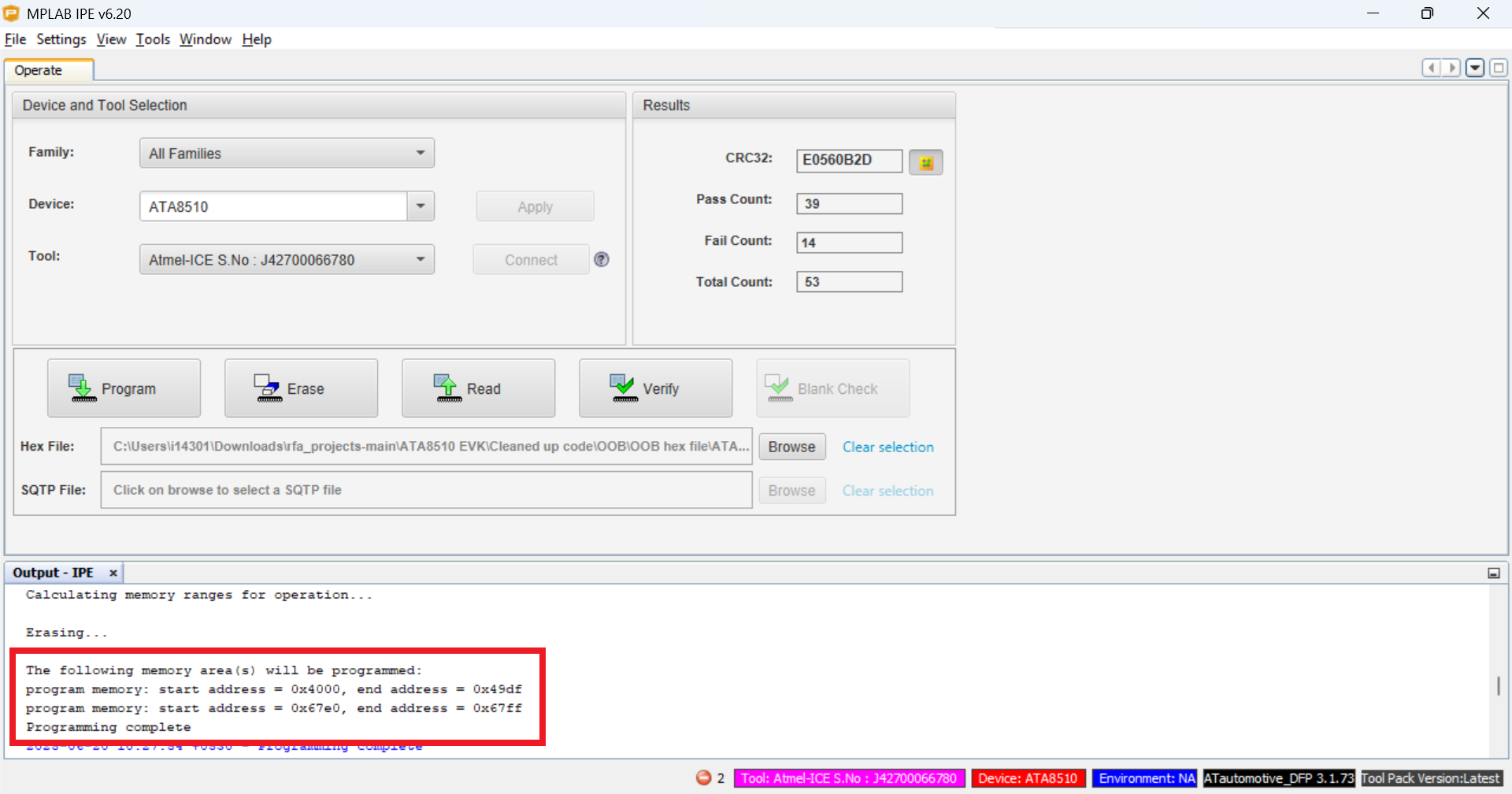Clear the SQTP file selection link
The height and width of the screenshot is (794, 1512).
pyautogui.click(x=888, y=490)
